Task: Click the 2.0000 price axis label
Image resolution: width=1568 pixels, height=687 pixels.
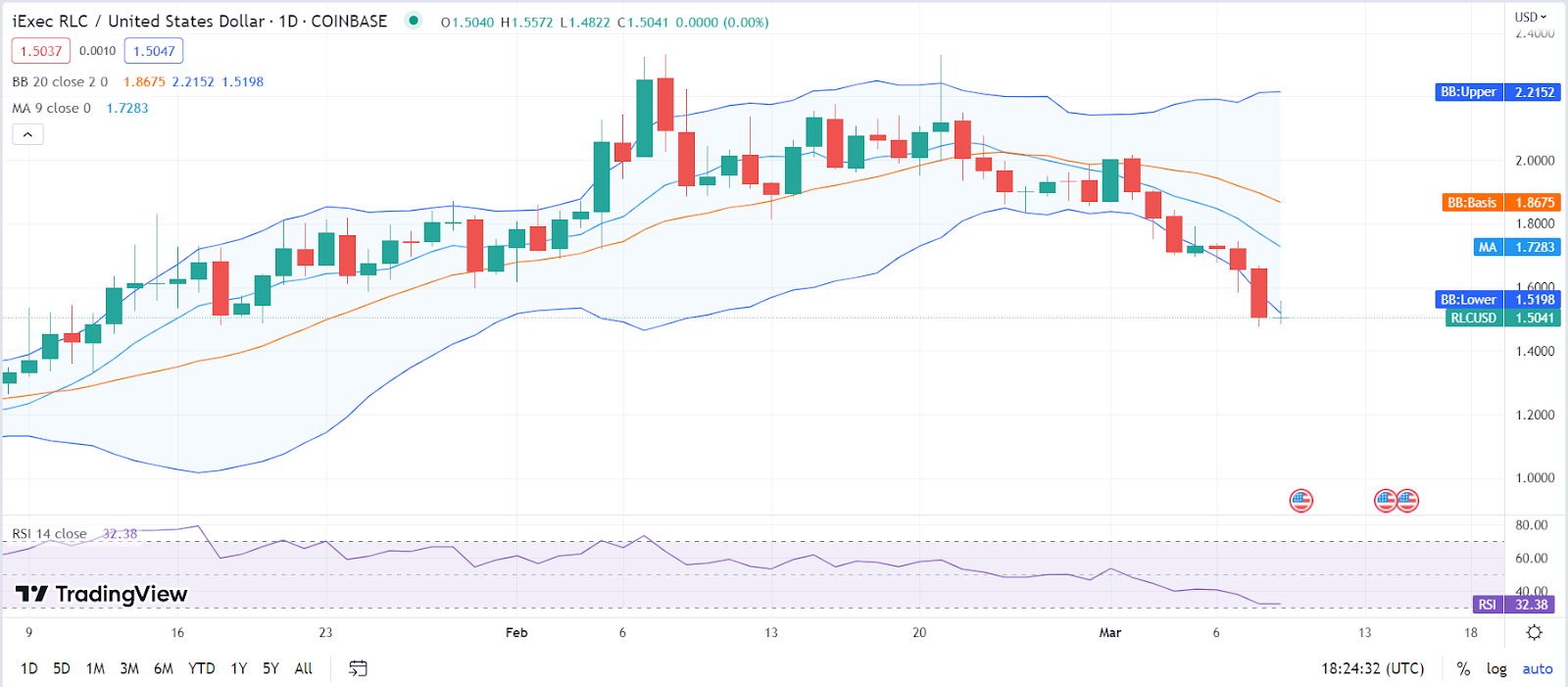Action: (x=1535, y=160)
